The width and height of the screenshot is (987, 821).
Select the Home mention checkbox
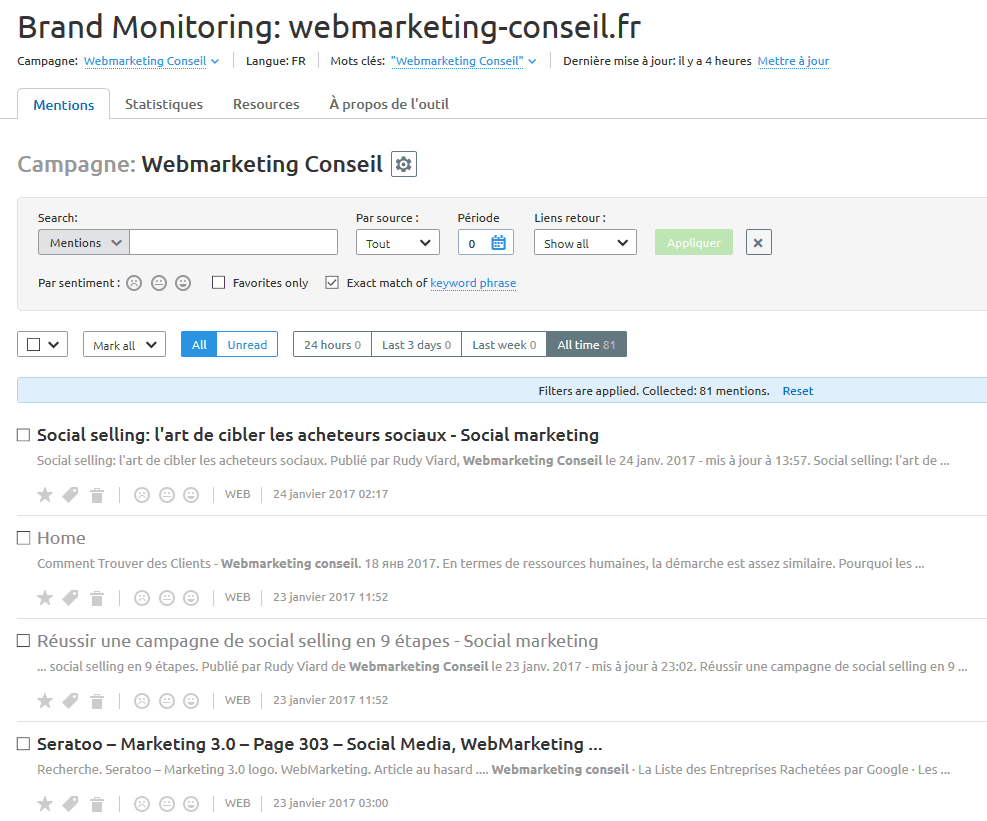point(23,538)
